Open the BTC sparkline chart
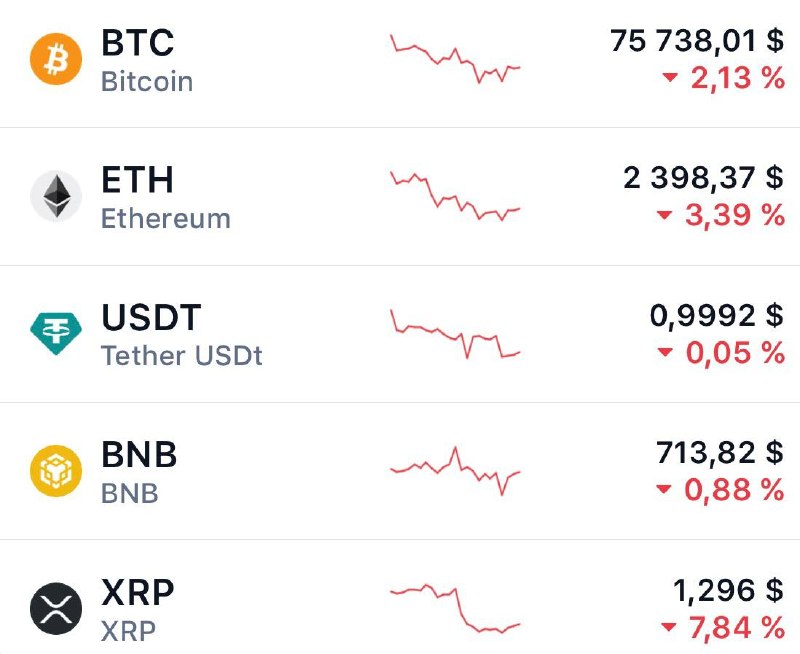The image size is (800, 654). tap(455, 59)
